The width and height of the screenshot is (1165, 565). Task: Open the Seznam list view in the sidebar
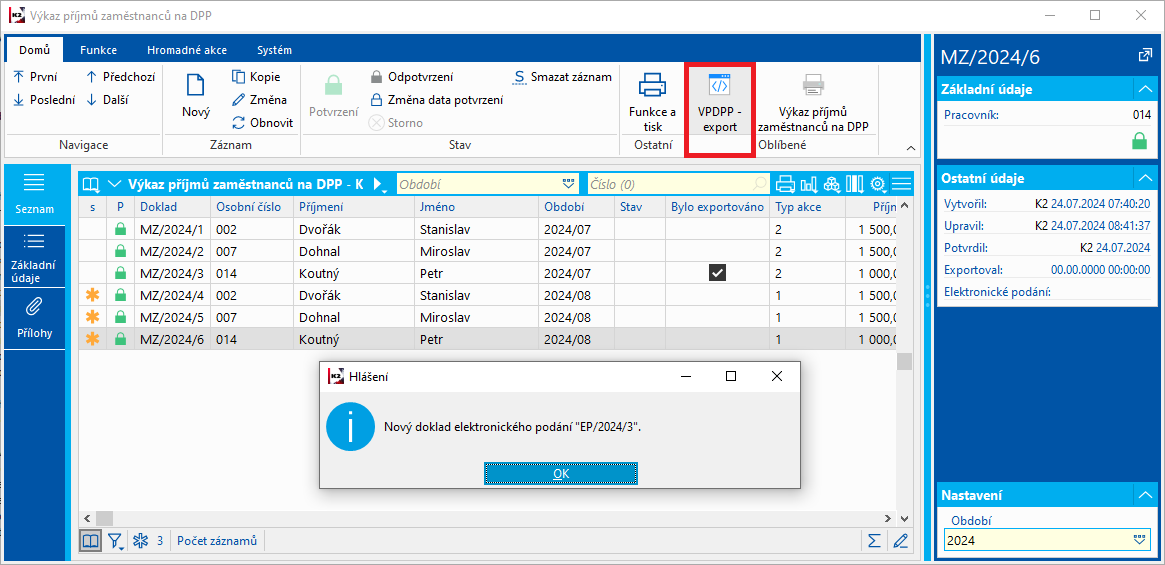point(35,193)
